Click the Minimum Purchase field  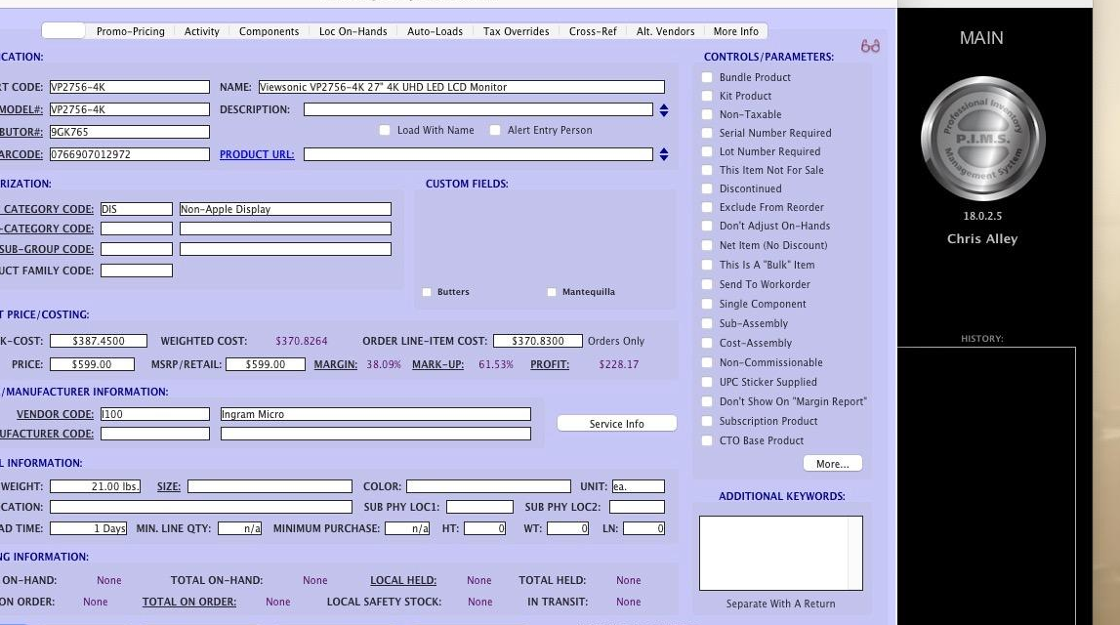(407, 529)
